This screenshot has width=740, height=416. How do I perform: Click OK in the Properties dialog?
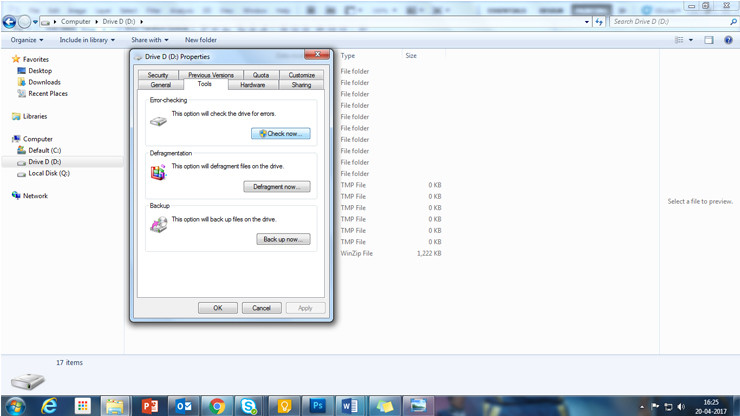pyautogui.click(x=218, y=308)
